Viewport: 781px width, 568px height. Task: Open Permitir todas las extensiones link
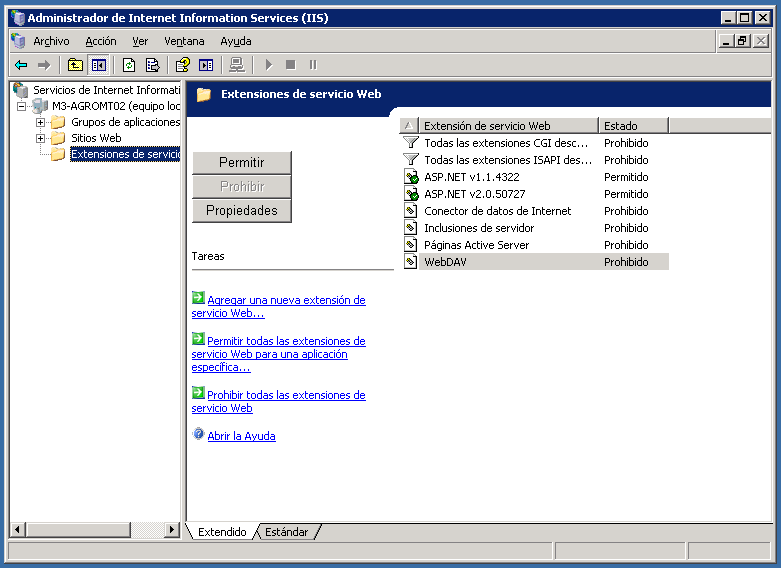tap(278, 354)
